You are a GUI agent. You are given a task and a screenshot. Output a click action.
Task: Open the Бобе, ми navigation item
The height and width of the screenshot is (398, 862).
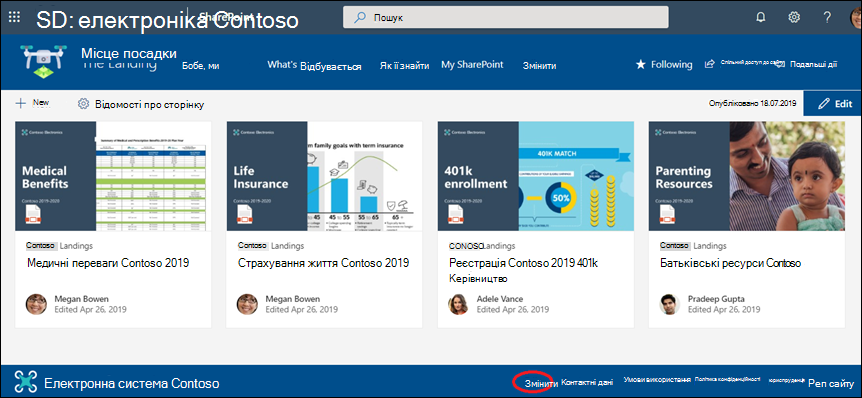coord(201,65)
